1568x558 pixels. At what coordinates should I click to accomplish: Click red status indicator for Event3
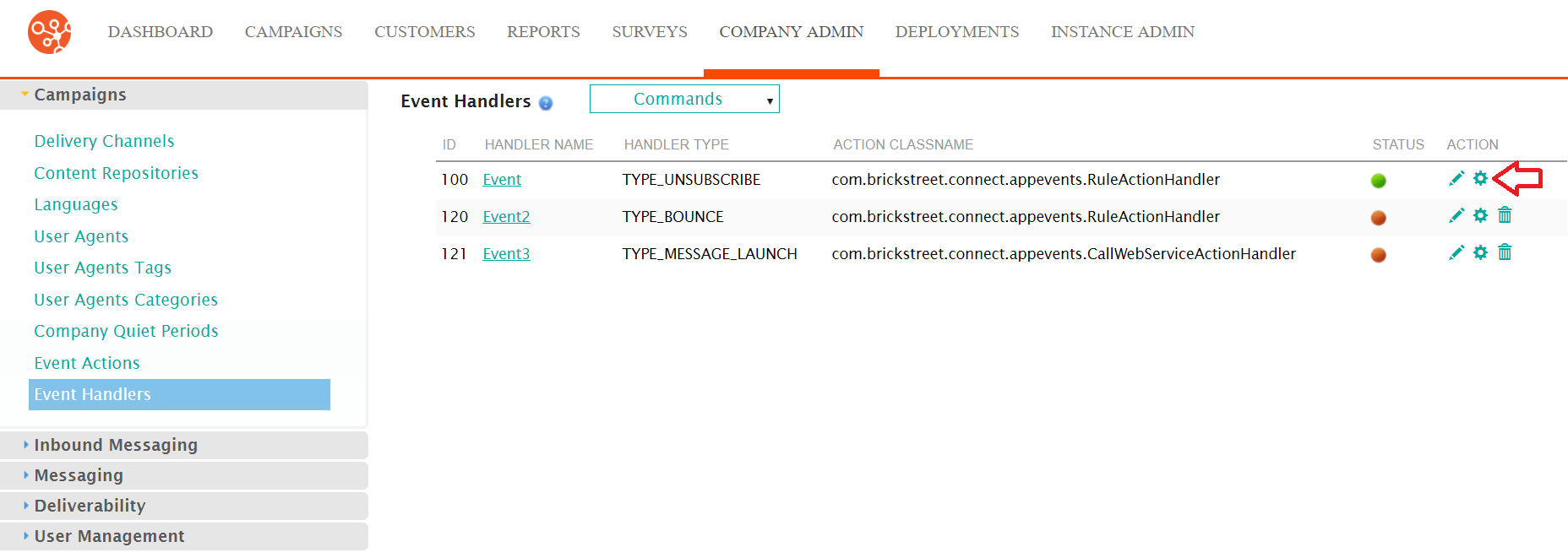pos(1379,255)
